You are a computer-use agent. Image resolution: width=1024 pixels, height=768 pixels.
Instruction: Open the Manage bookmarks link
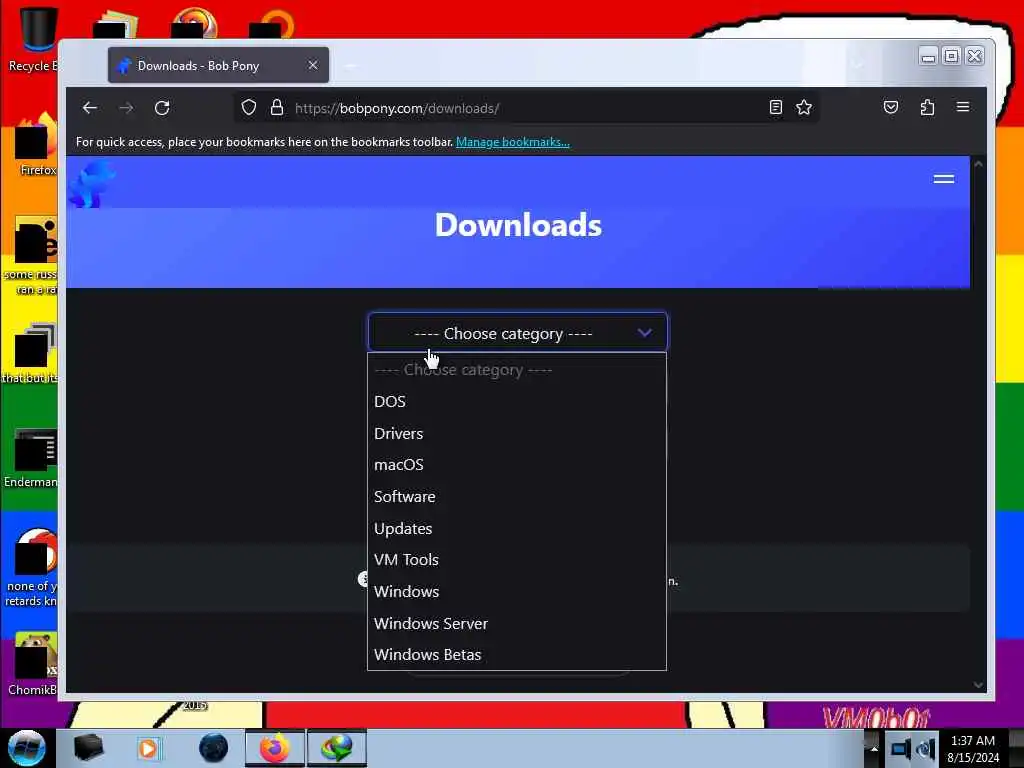pos(513,142)
